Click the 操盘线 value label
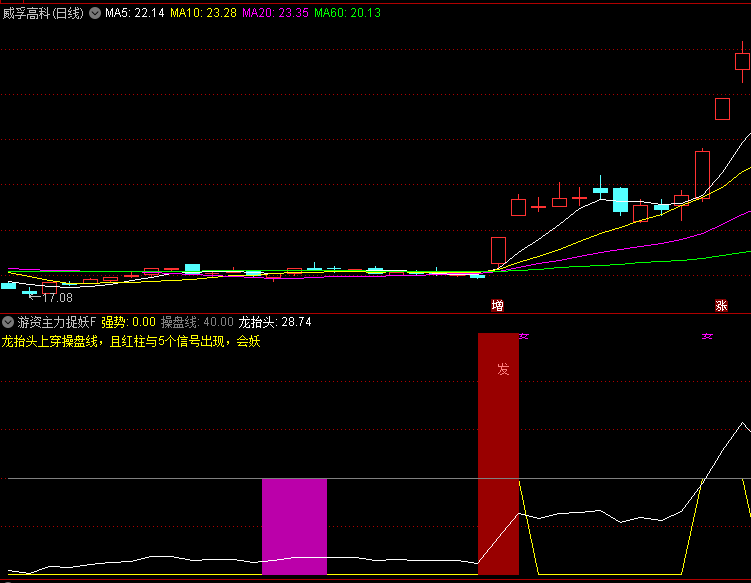The image size is (751, 583). click(197, 322)
